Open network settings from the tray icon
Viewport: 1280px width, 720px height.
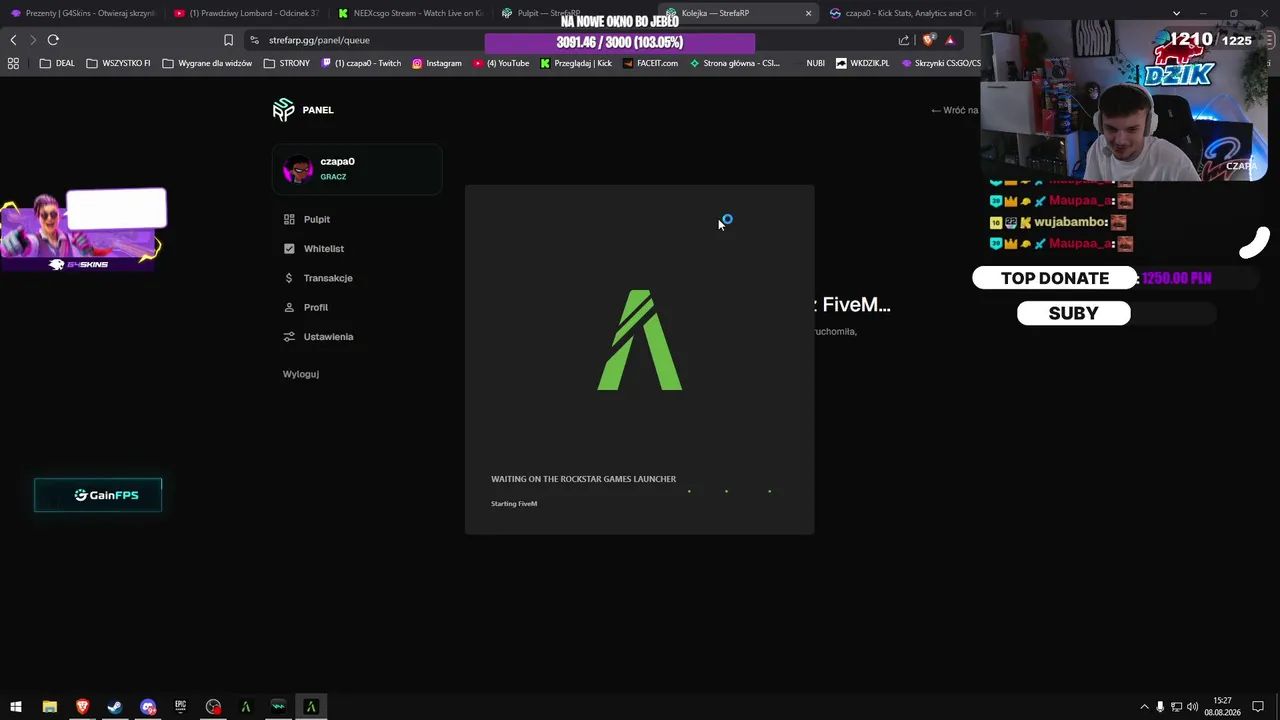coord(1176,707)
